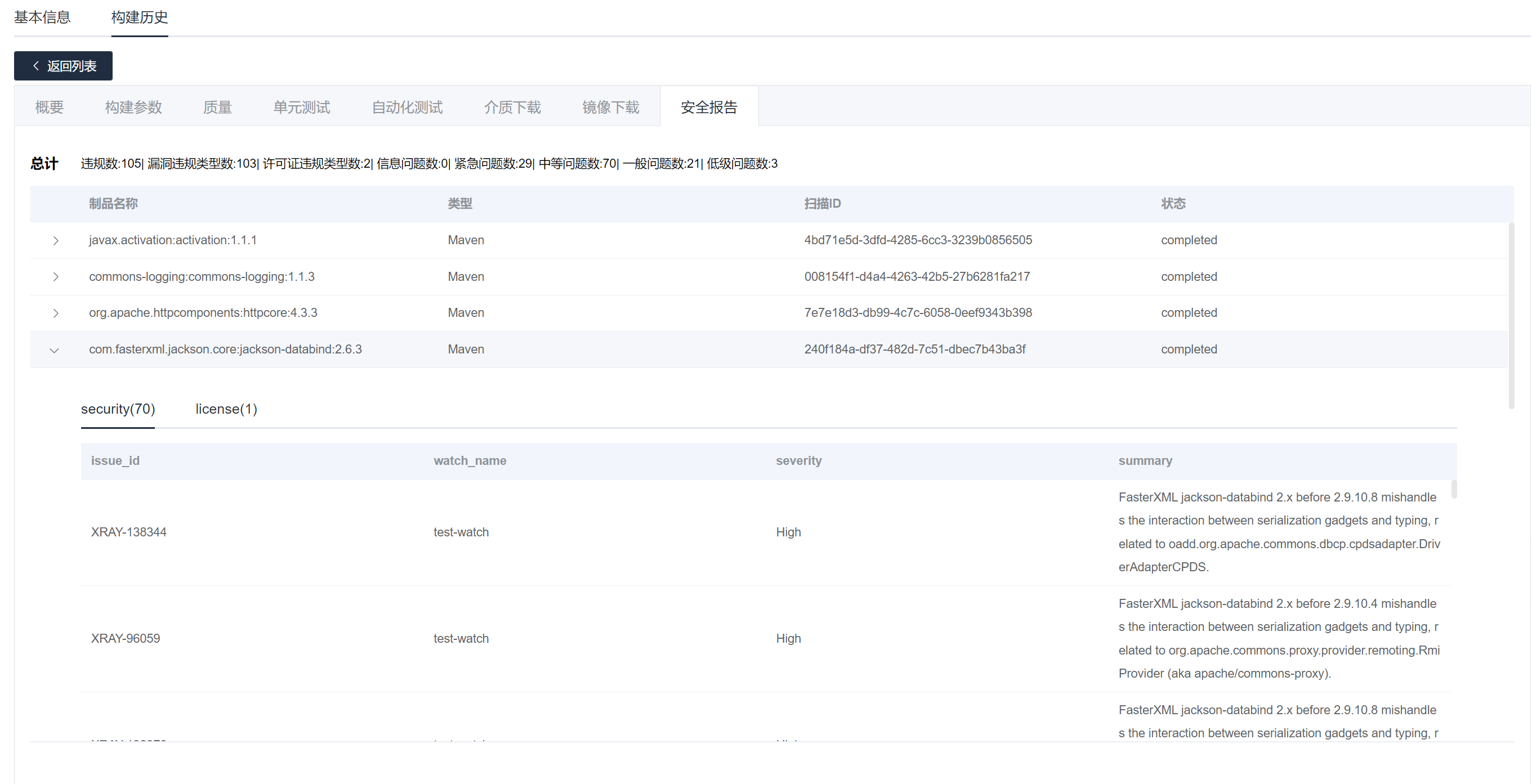Open the 镜像下载 tab
Screen dimensions: 1532x784
[x=610, y=107]
